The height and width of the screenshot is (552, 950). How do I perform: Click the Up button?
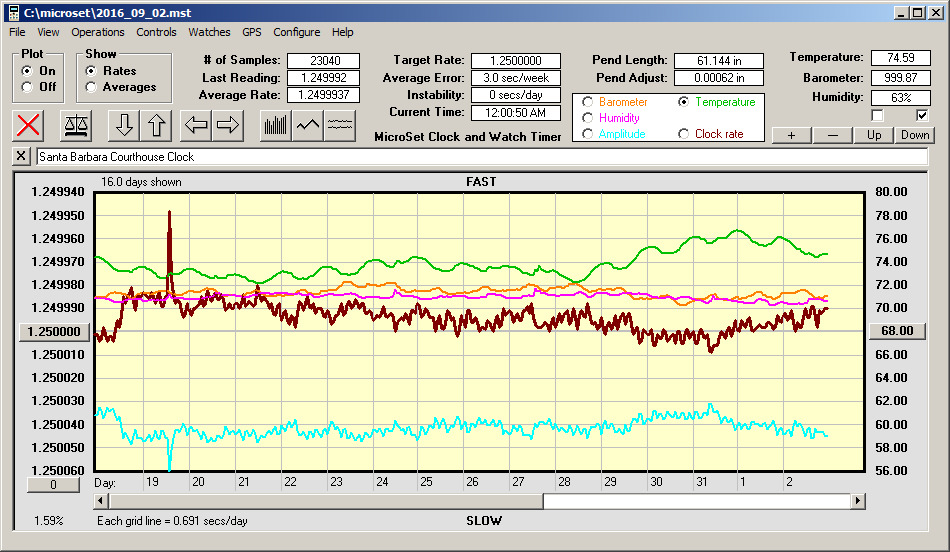pos(874,135)
